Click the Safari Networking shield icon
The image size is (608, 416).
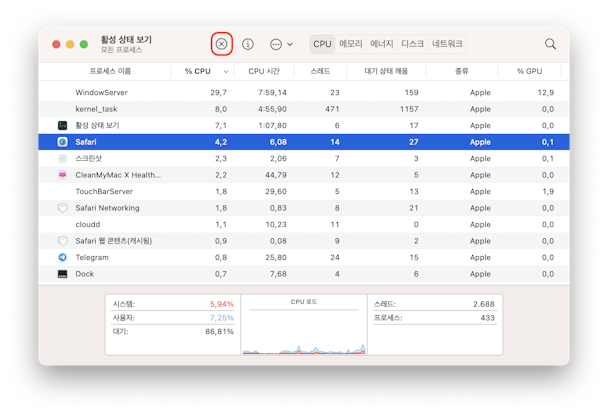62,208
